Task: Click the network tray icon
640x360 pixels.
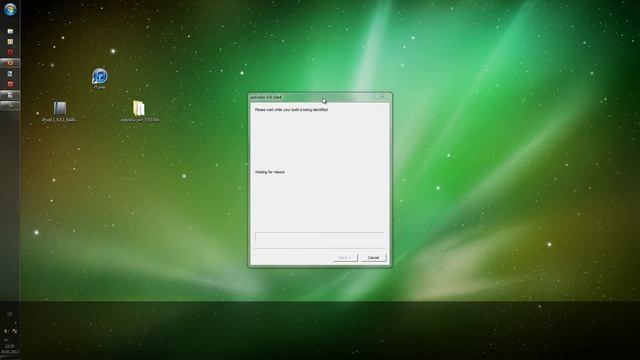Action: point(14,331)
